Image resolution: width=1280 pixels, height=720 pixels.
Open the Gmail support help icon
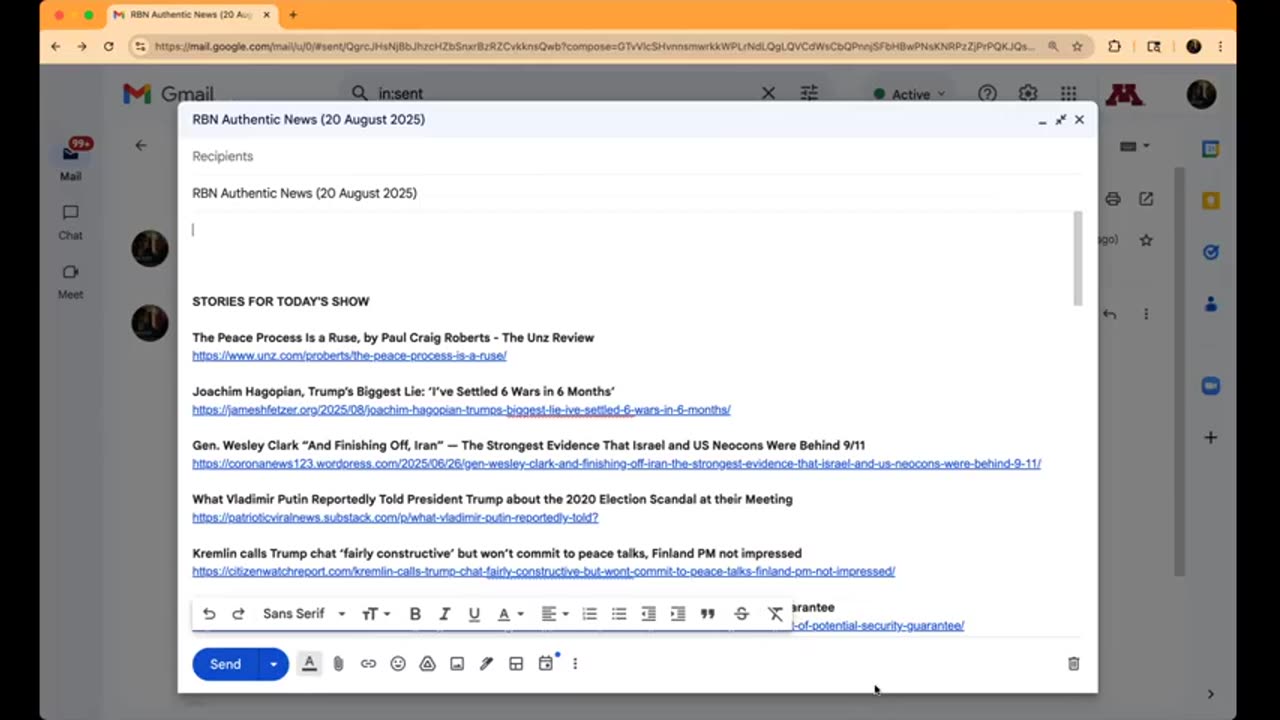pyautogui.click(x=987, y=93)
